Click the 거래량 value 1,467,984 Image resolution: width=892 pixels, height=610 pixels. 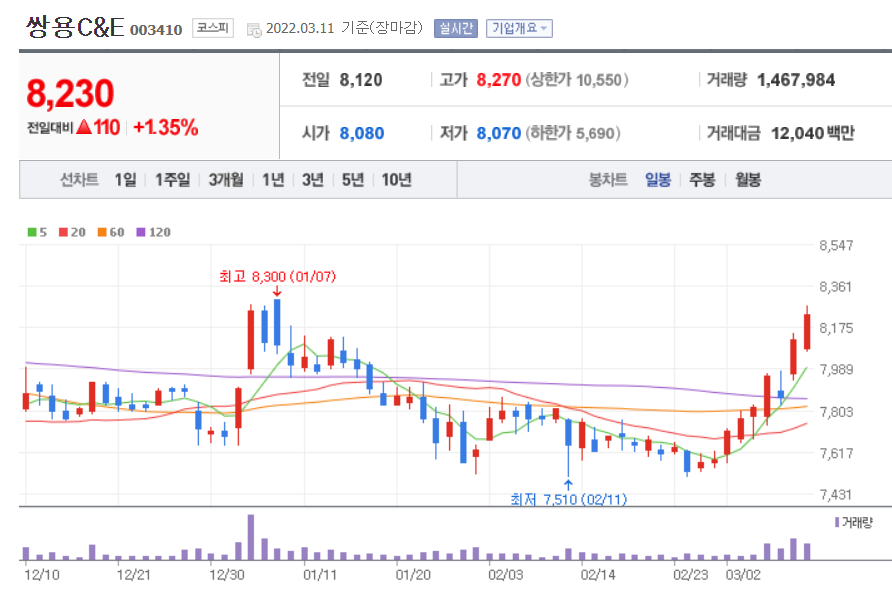(796, 80)
